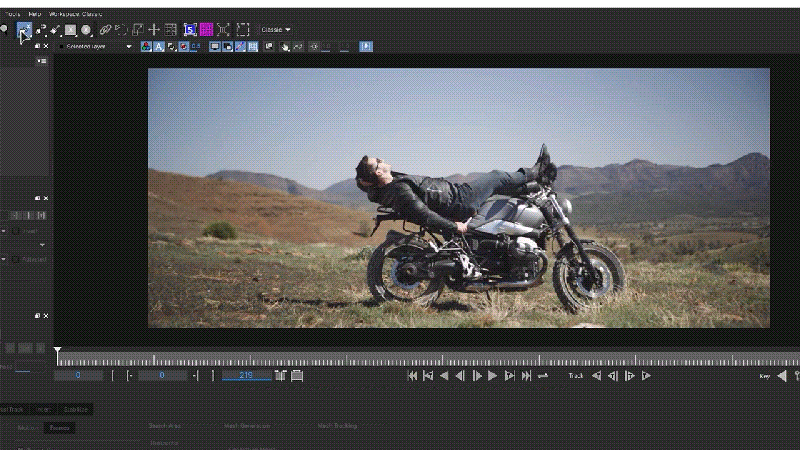Screen dimensions: 800x450
Task: Open the Tools menu
Action: 12,14
